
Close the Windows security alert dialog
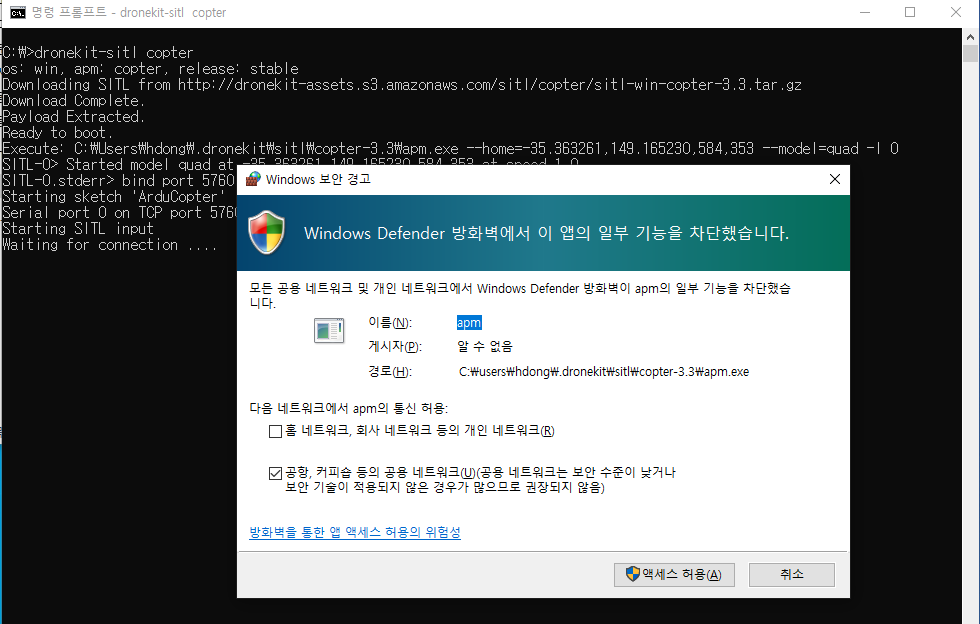(834, 179)
